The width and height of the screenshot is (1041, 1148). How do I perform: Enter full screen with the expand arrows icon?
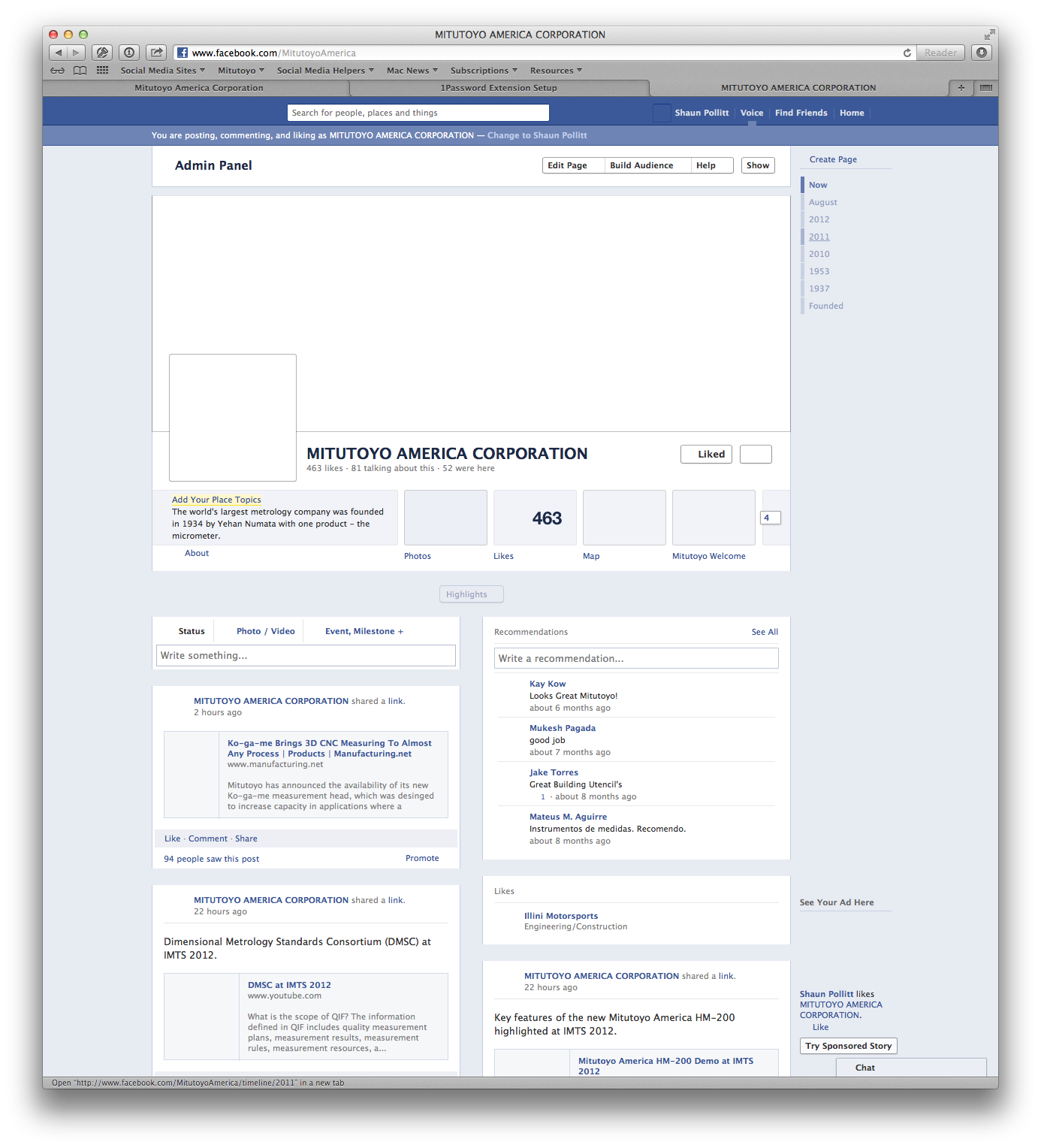[x=989, y=35]
